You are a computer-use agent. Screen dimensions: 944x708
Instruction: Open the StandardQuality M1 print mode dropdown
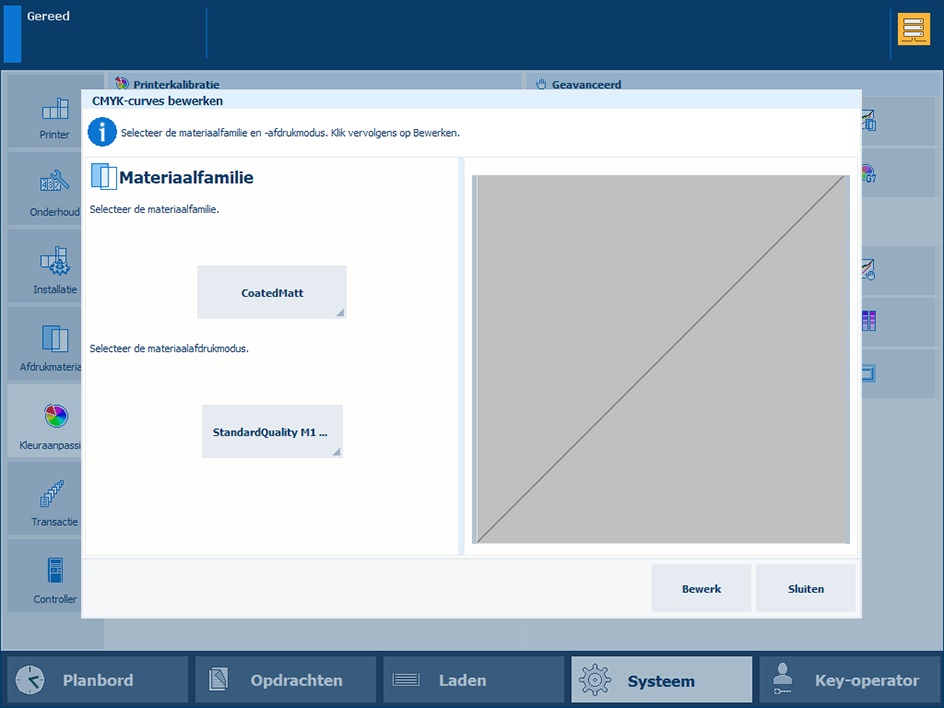tap(272, 432)
